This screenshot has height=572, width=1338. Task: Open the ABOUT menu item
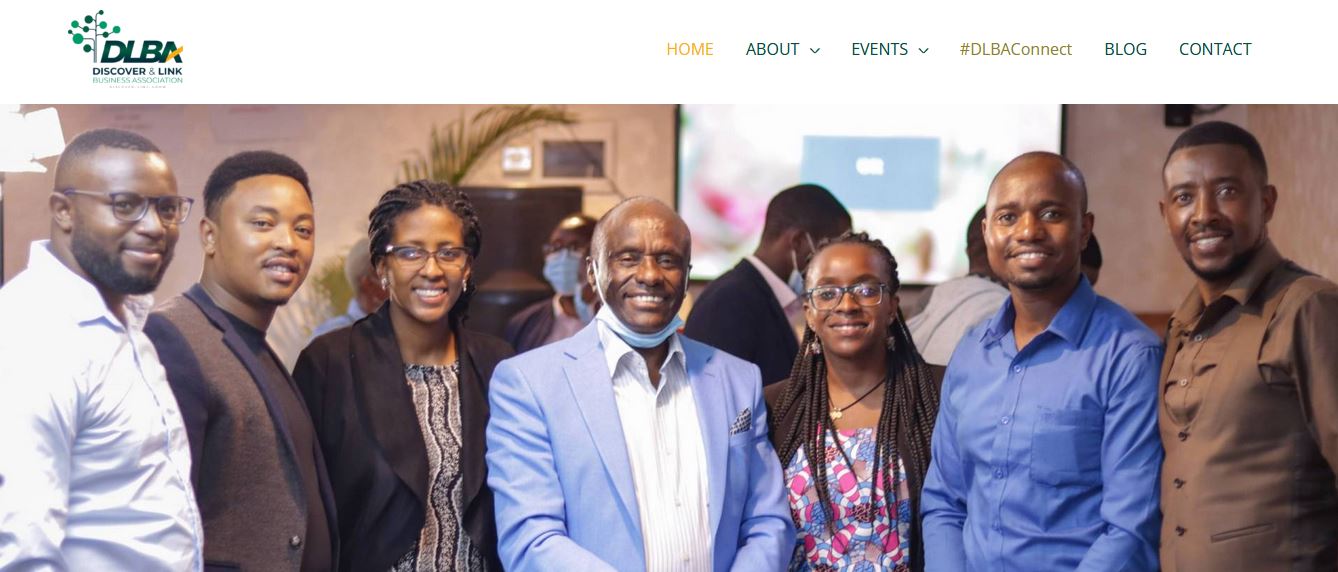coord(772,49)
